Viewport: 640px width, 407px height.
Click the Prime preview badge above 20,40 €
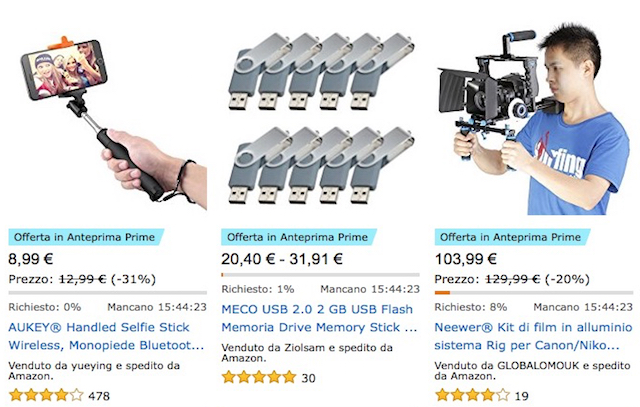pyautogui.click(x=299, y=237)
